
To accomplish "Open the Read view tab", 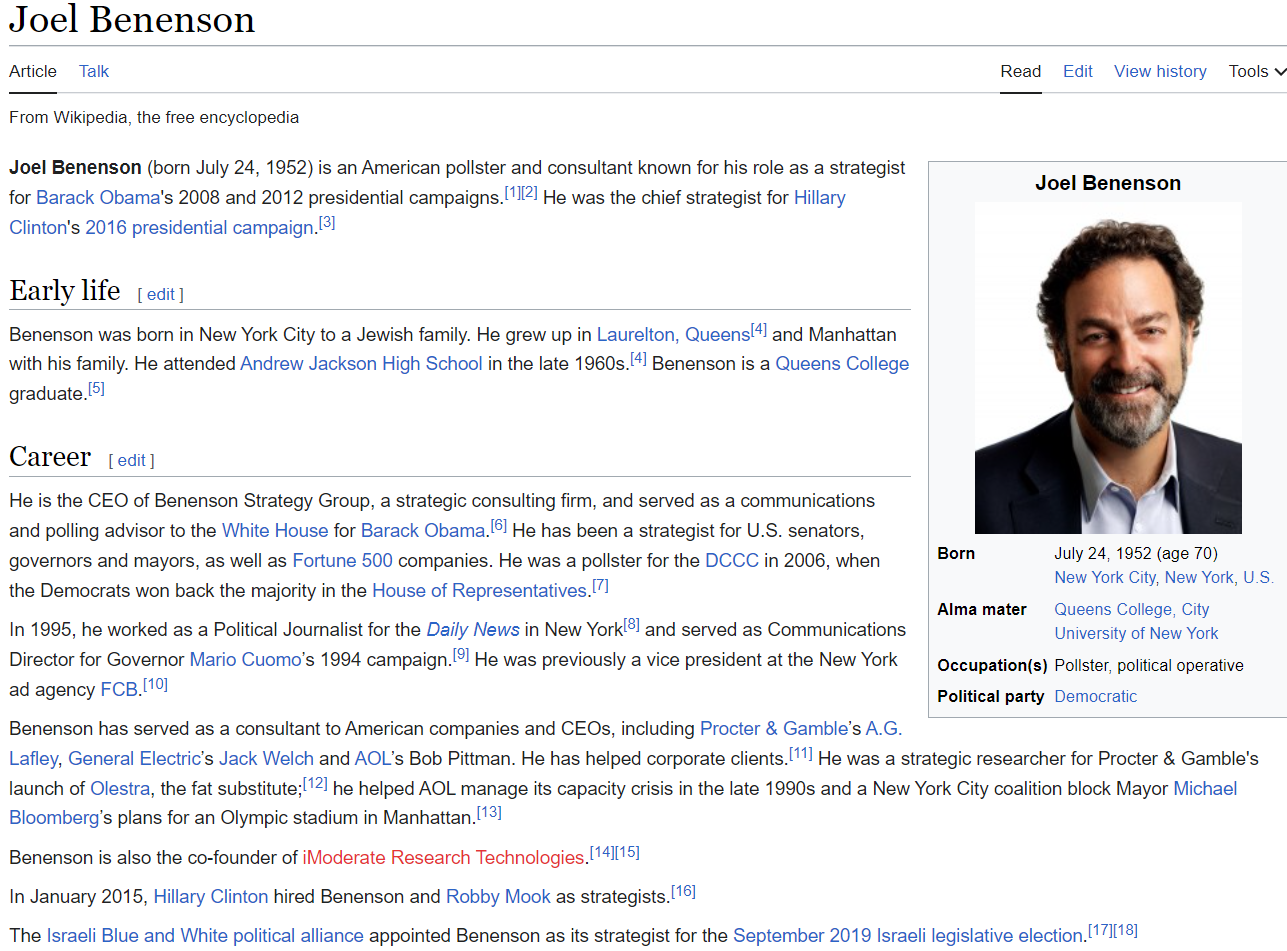I will 1021,71.
